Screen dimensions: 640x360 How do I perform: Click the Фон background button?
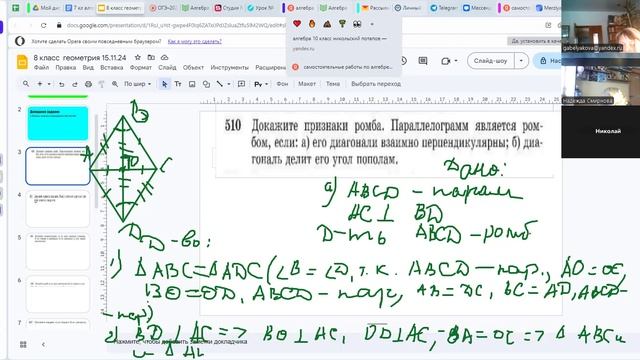pyautogui.click(x=282, y=84)
